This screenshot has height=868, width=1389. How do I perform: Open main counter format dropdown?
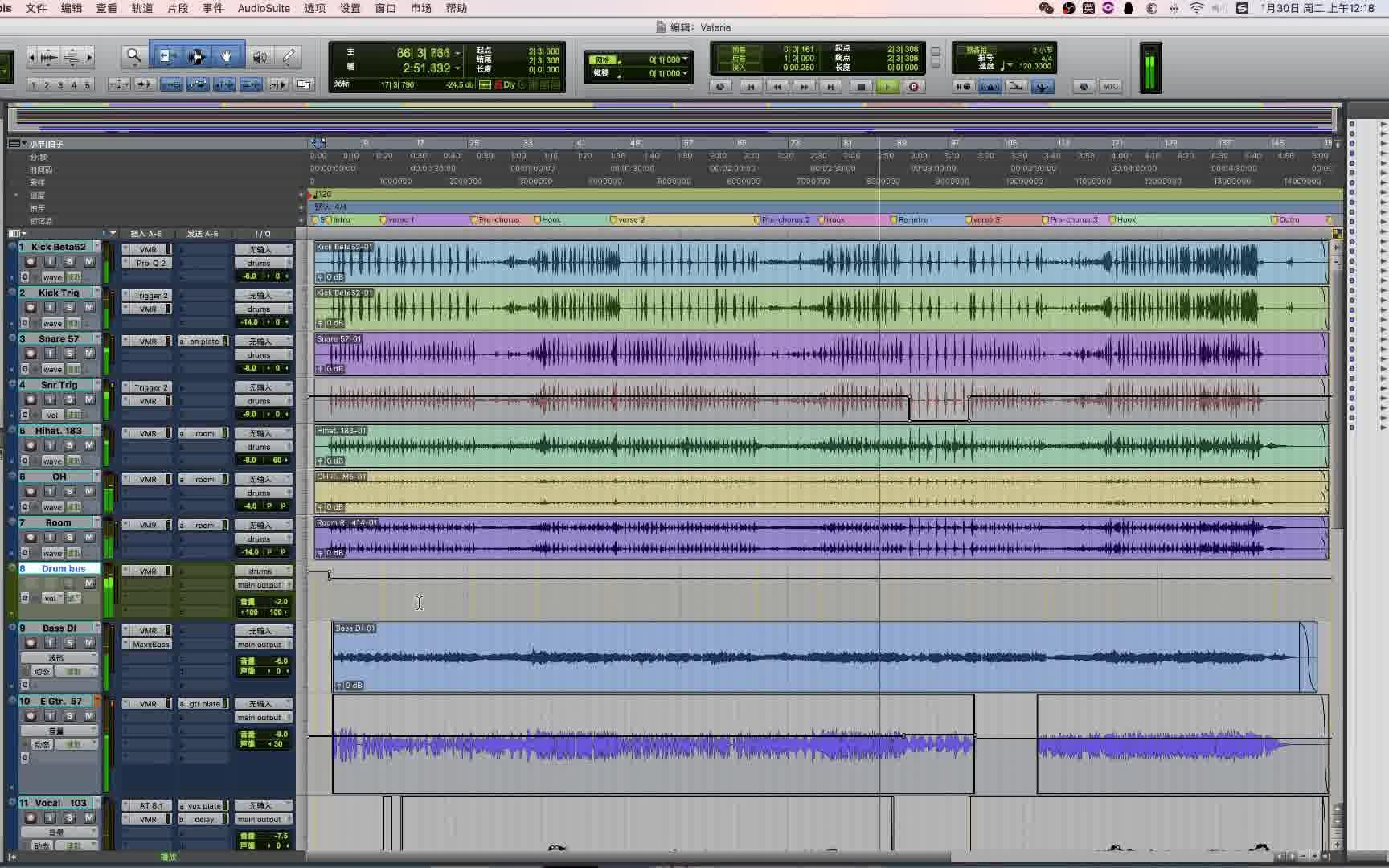[457, 53]
